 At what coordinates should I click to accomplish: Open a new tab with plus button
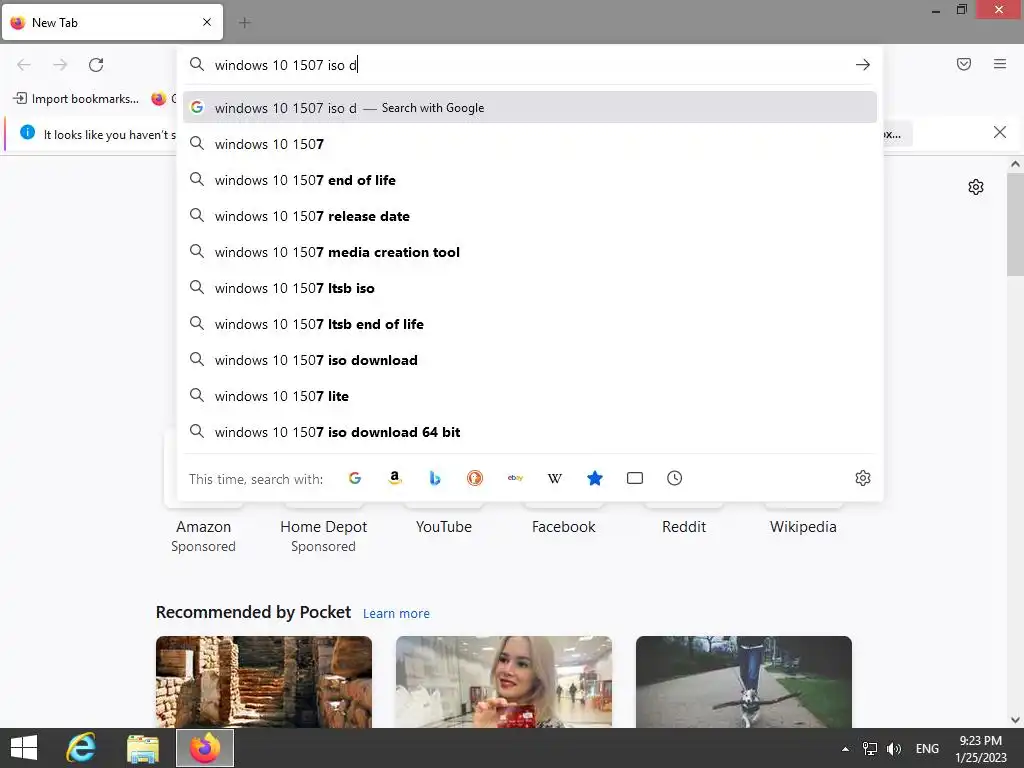244,23
